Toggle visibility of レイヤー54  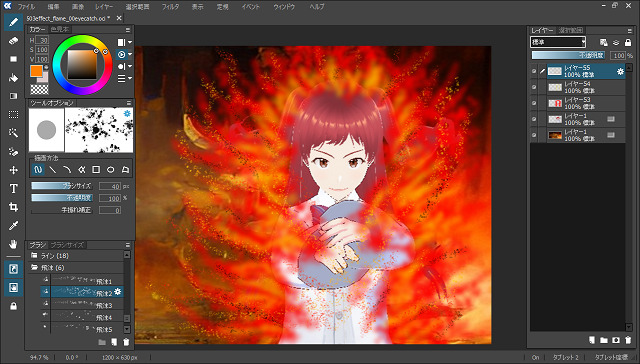534,87
